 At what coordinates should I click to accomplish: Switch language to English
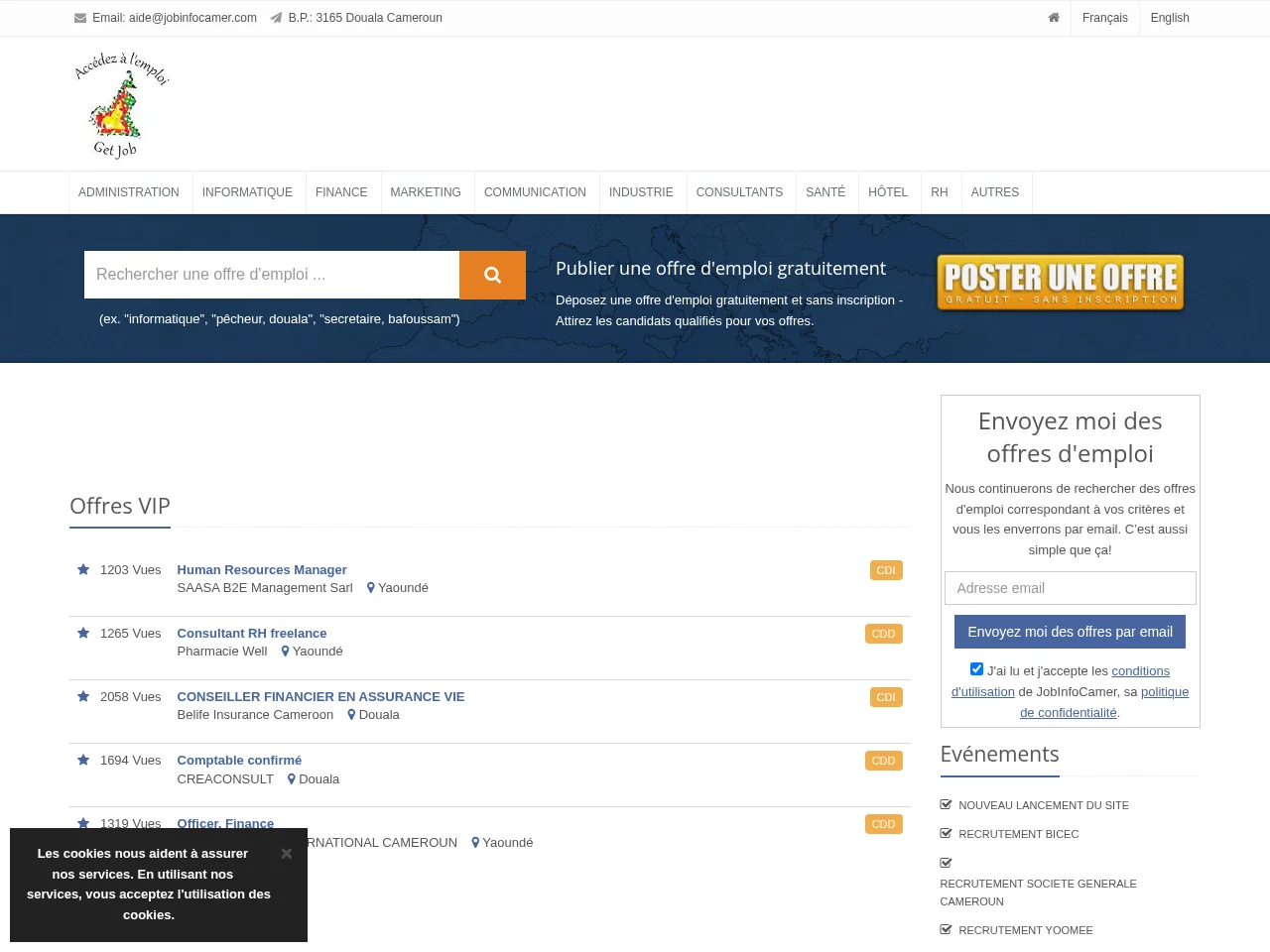[x=1170, y=18]
